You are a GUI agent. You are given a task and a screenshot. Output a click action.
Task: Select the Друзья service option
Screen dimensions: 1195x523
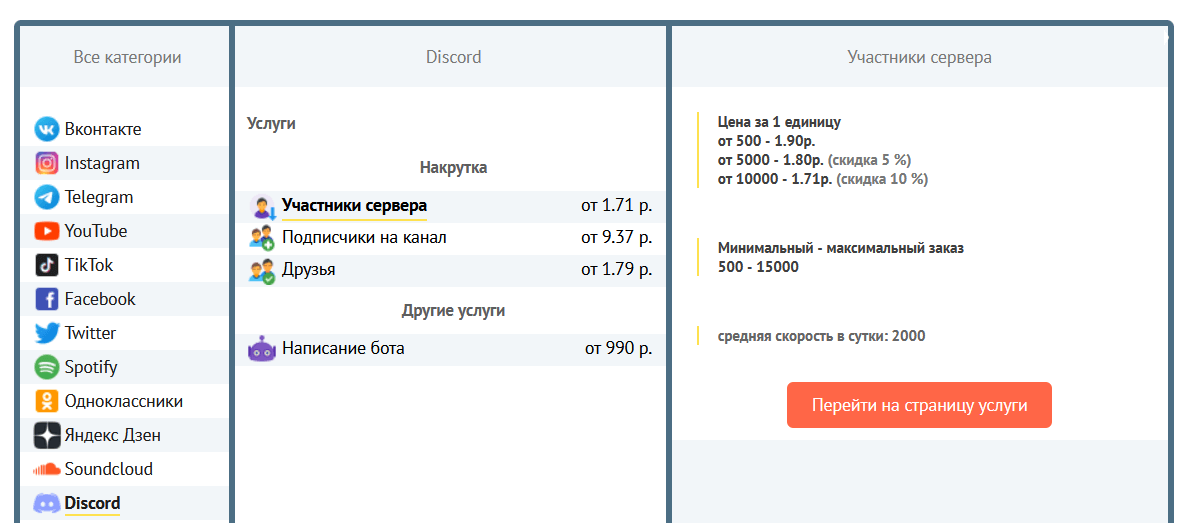[309, 270]
